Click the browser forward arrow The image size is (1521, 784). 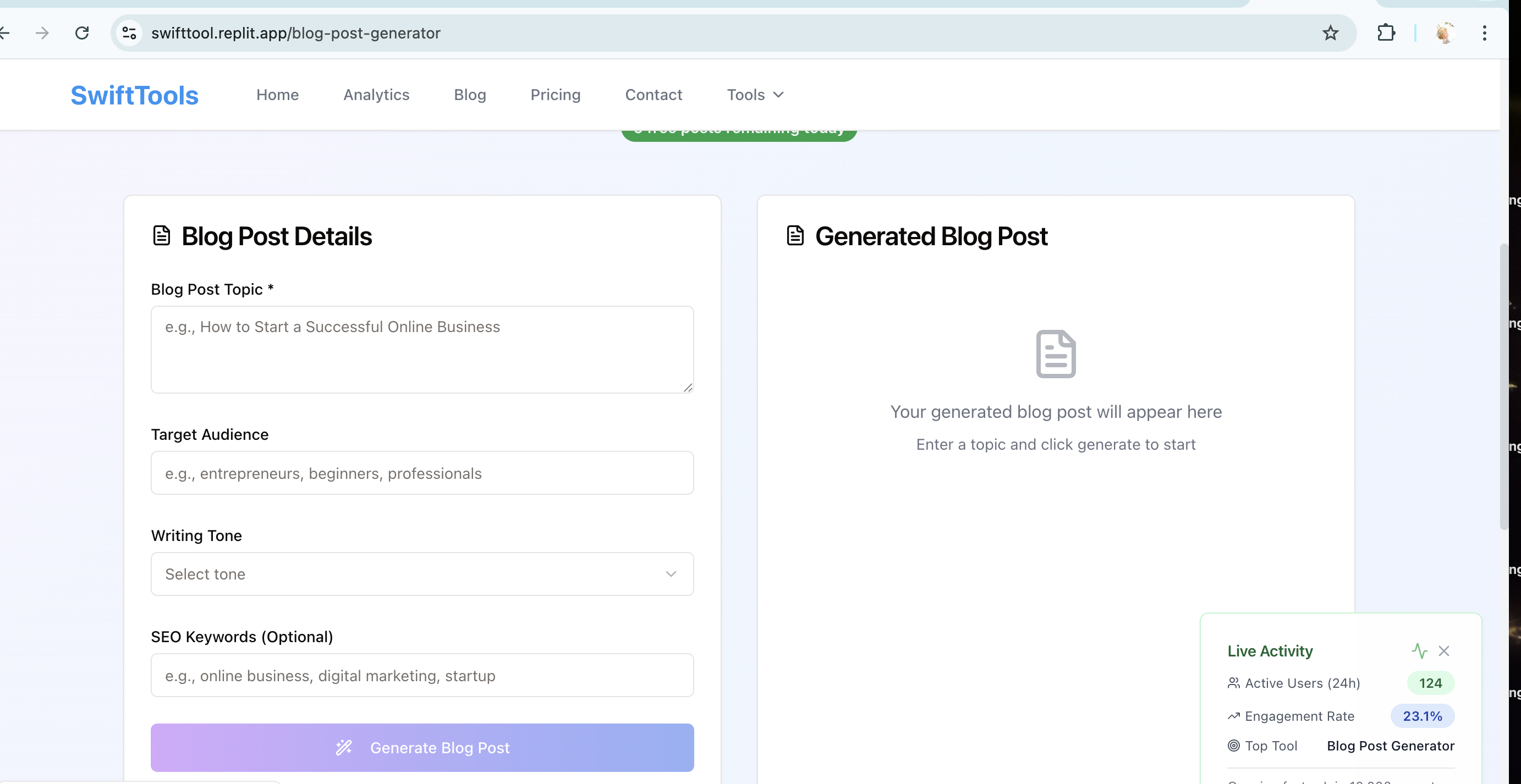42,33
